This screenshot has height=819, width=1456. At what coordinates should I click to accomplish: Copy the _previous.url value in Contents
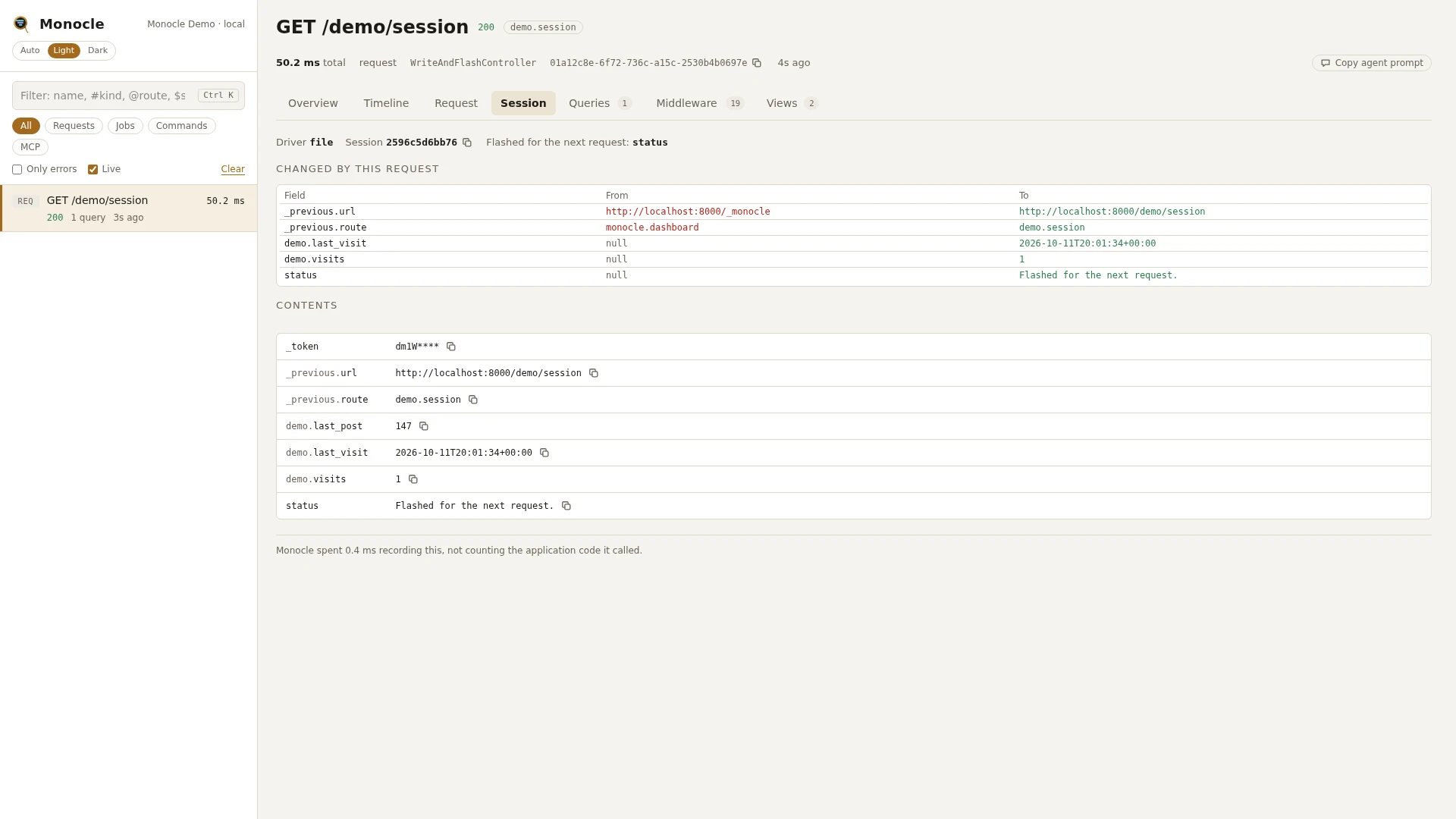[594, 373]
